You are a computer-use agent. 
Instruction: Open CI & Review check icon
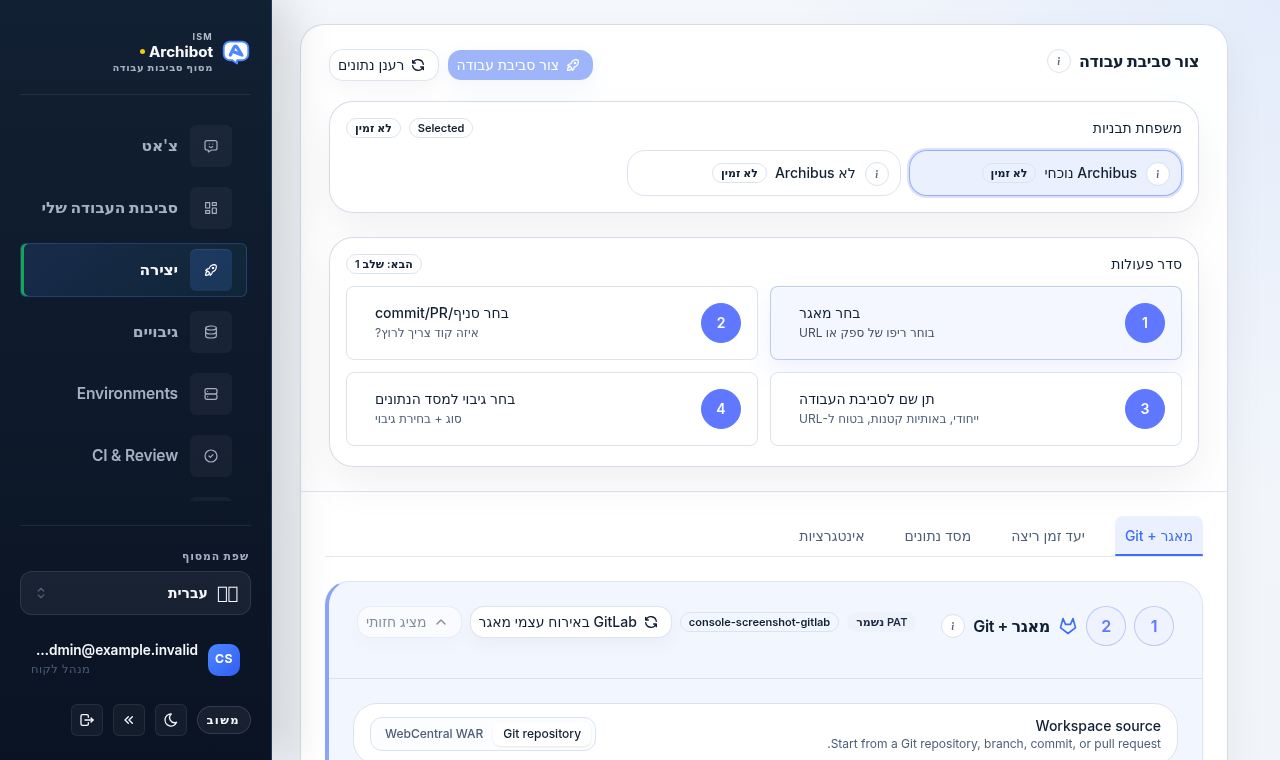pyautogui.click(x=211, y=456)
